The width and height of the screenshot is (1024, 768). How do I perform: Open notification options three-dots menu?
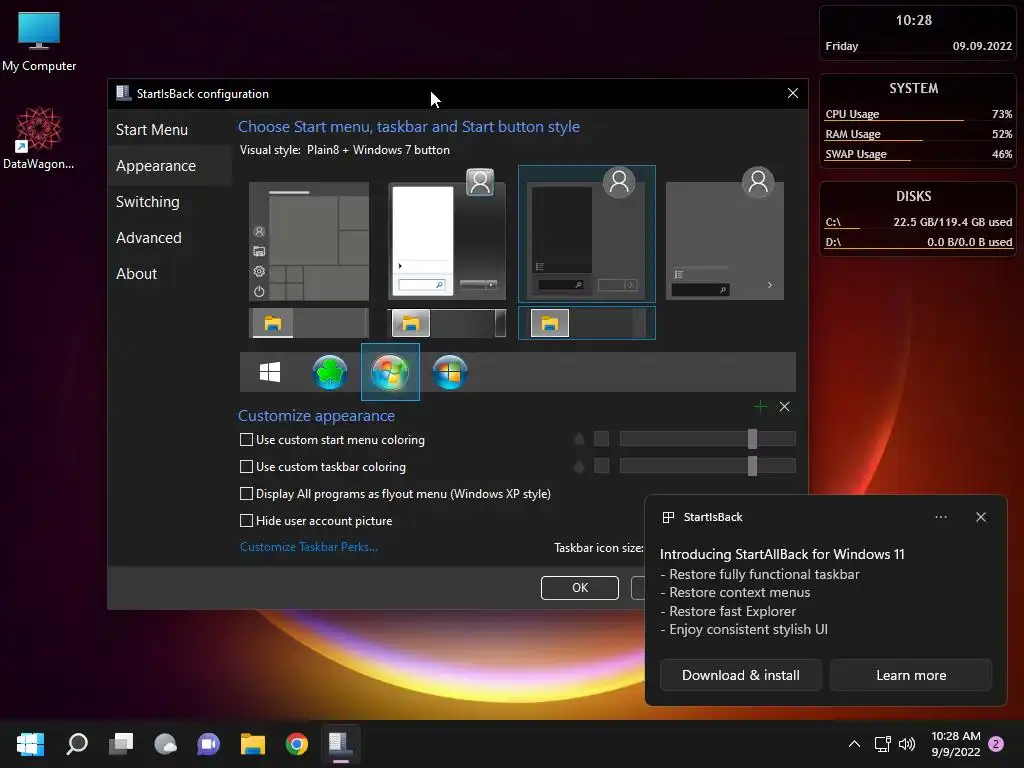pos(940,517)
